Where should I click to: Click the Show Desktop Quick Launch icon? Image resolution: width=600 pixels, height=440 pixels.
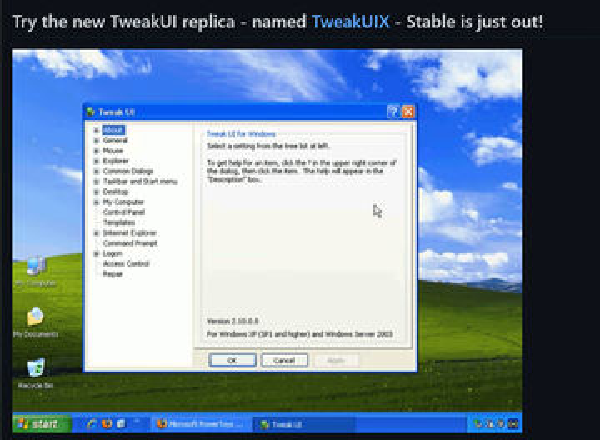[x=121, y=424]
